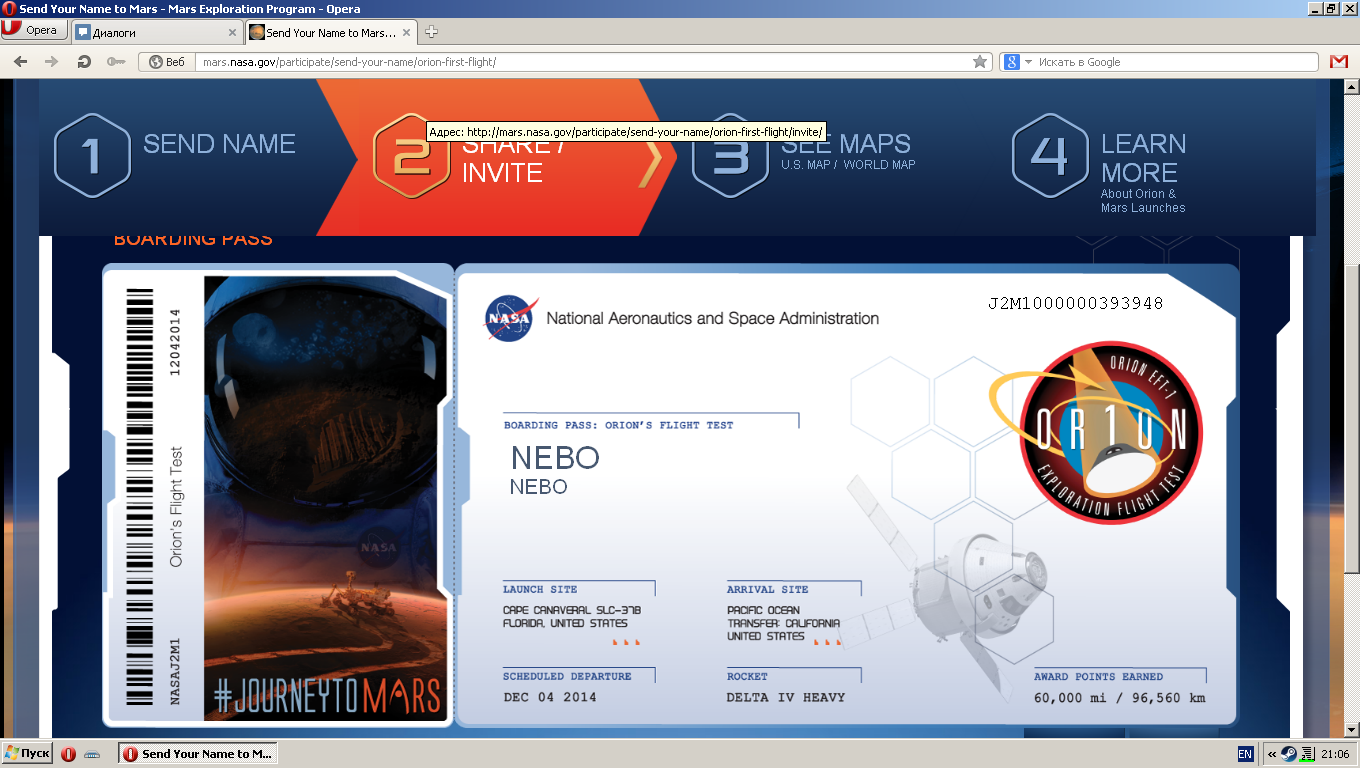Click the Искать в Google search field
This screenshot has height=768, width=1360.
(x=1177, y=62)
